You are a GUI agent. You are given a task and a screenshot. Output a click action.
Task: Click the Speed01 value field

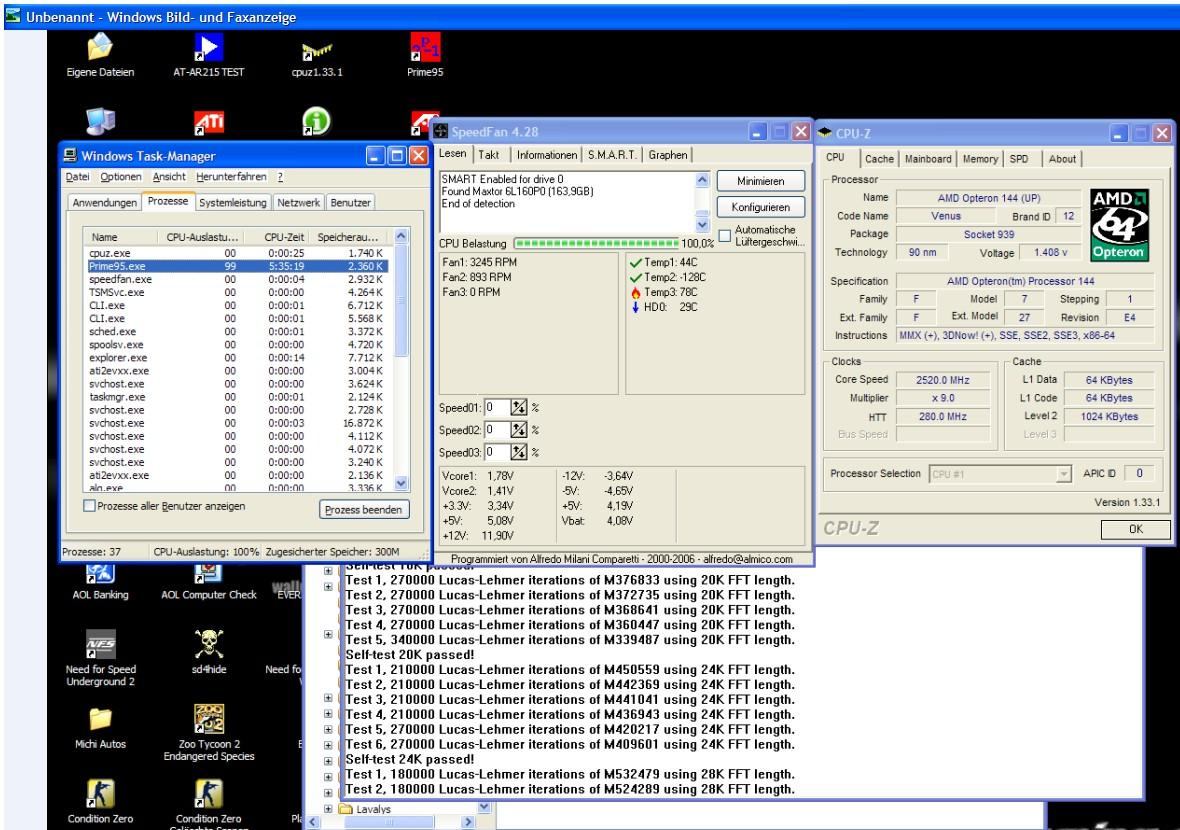coord(497,407)
